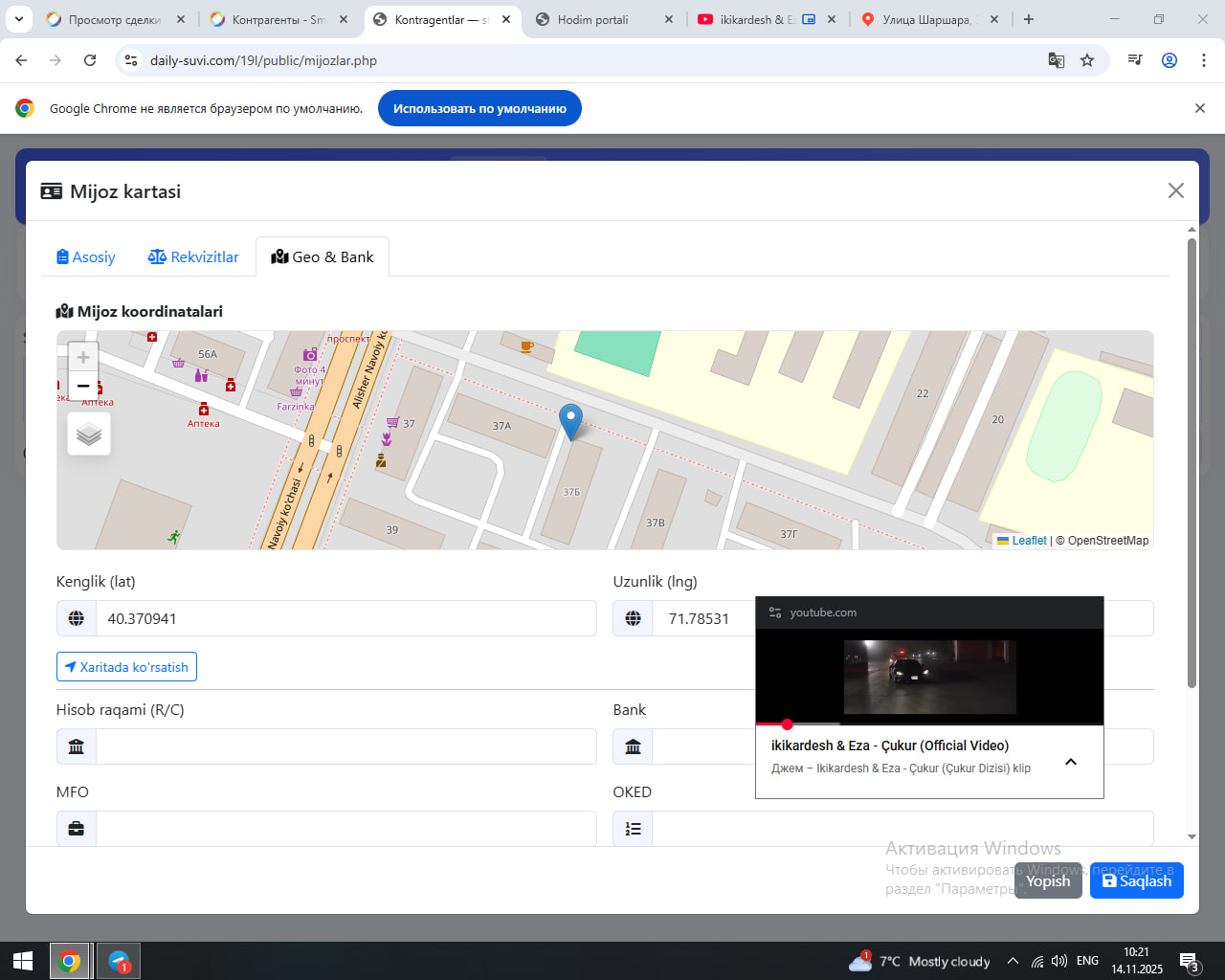Save with the Saqlash button
1225x980 pixels.
[1136, 880]
